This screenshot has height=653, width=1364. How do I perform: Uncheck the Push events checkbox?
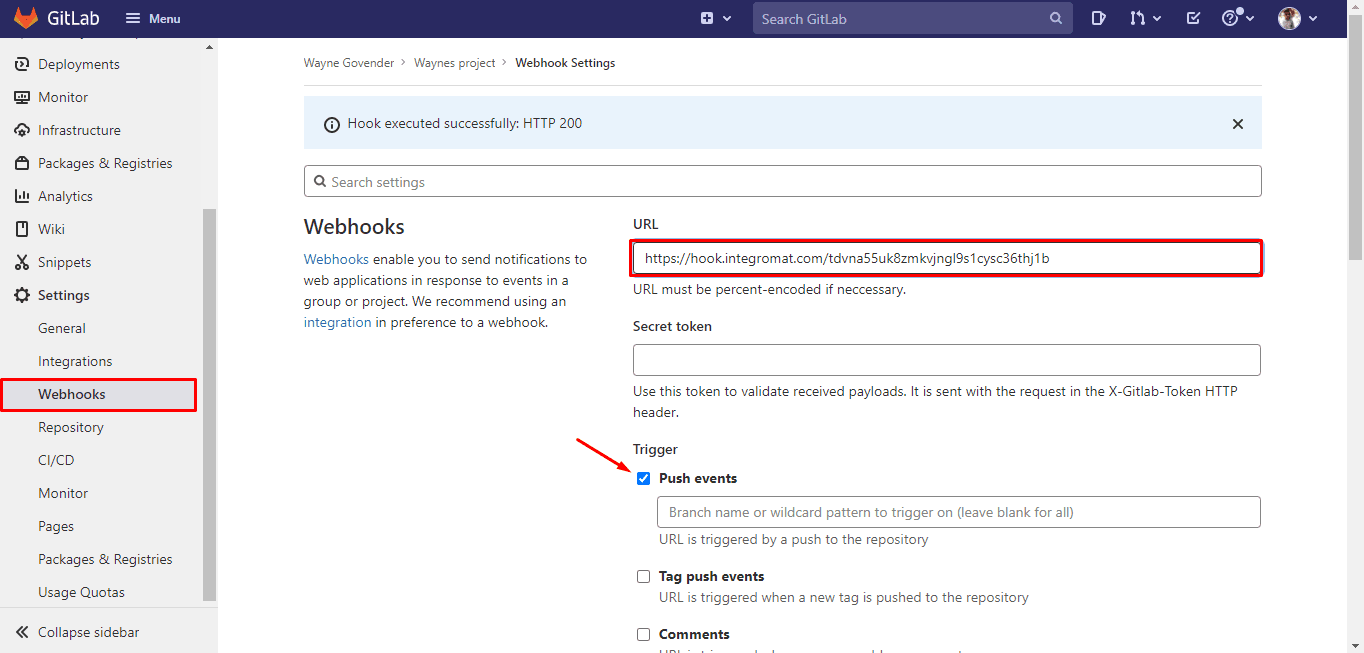pyautogui.click(x=644, y=479)
